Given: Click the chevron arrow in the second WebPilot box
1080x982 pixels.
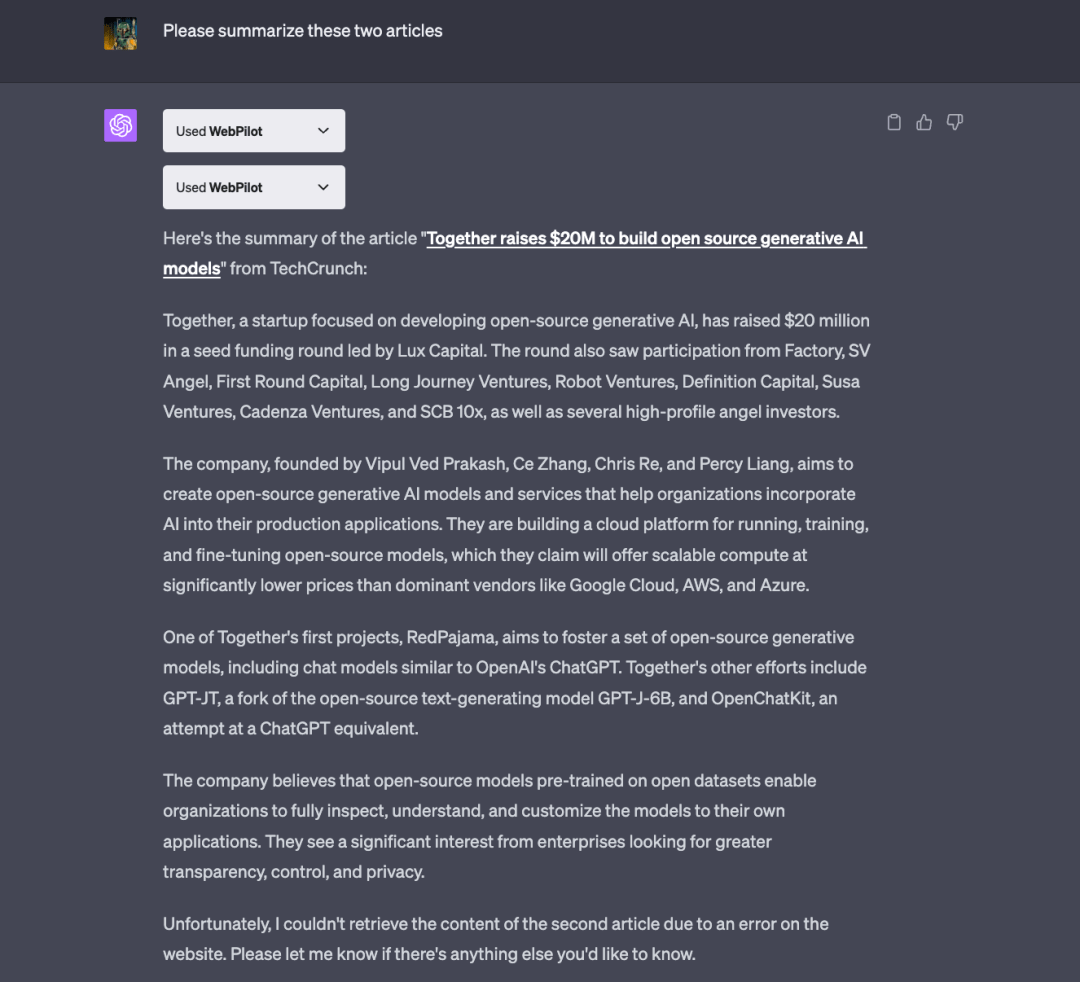Looking at the screenshot, I should click(x=323, y=187).
